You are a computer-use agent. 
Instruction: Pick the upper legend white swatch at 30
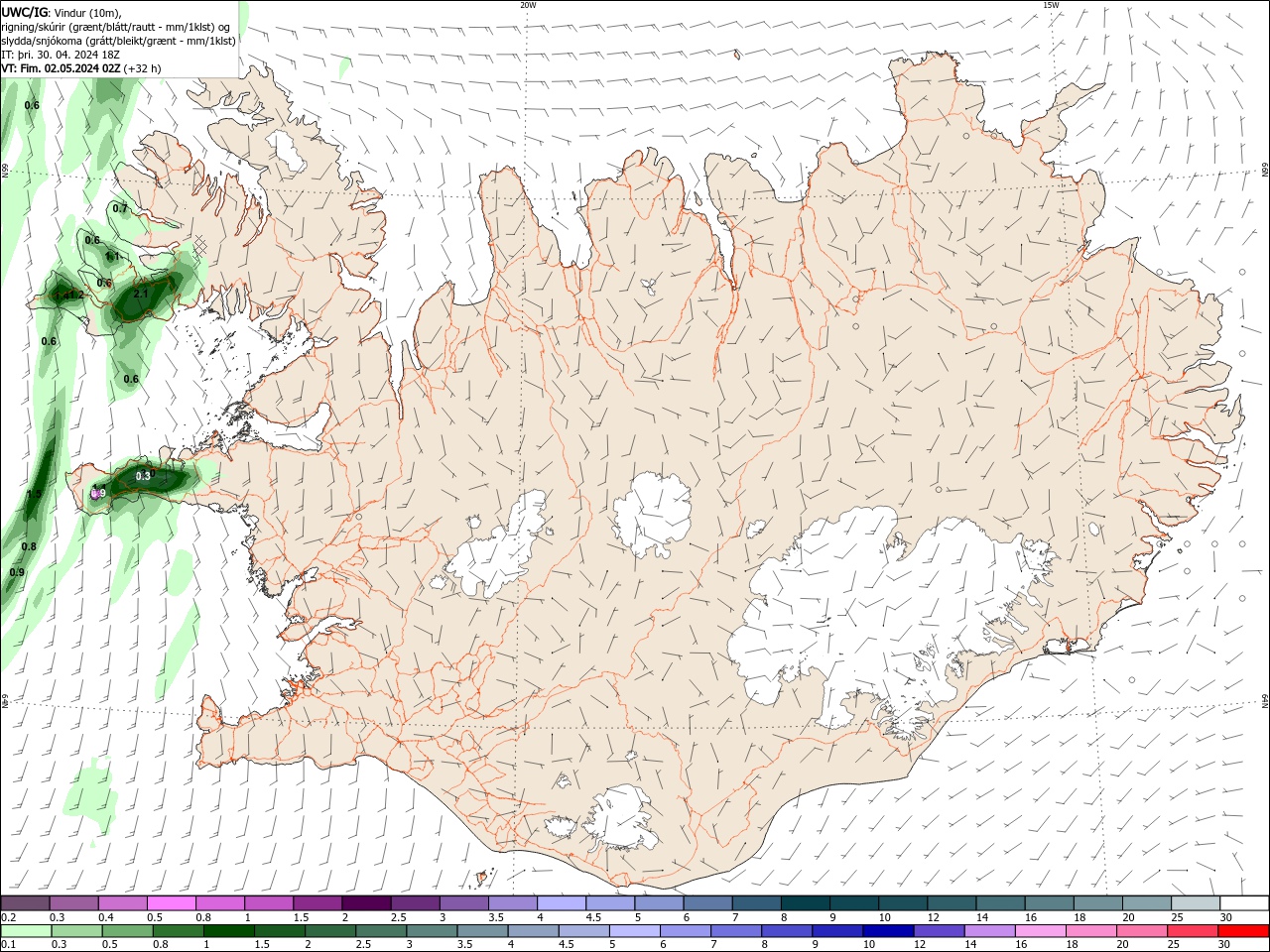[x=1244, y=903]
